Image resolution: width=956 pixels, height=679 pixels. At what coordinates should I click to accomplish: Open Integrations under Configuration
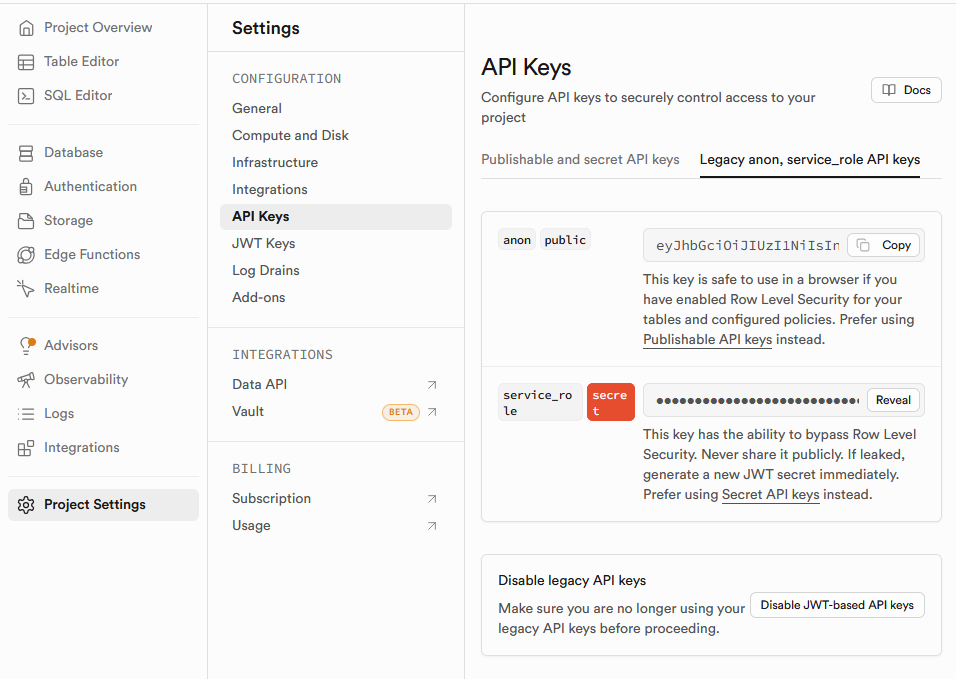click(x=269, y=190)
